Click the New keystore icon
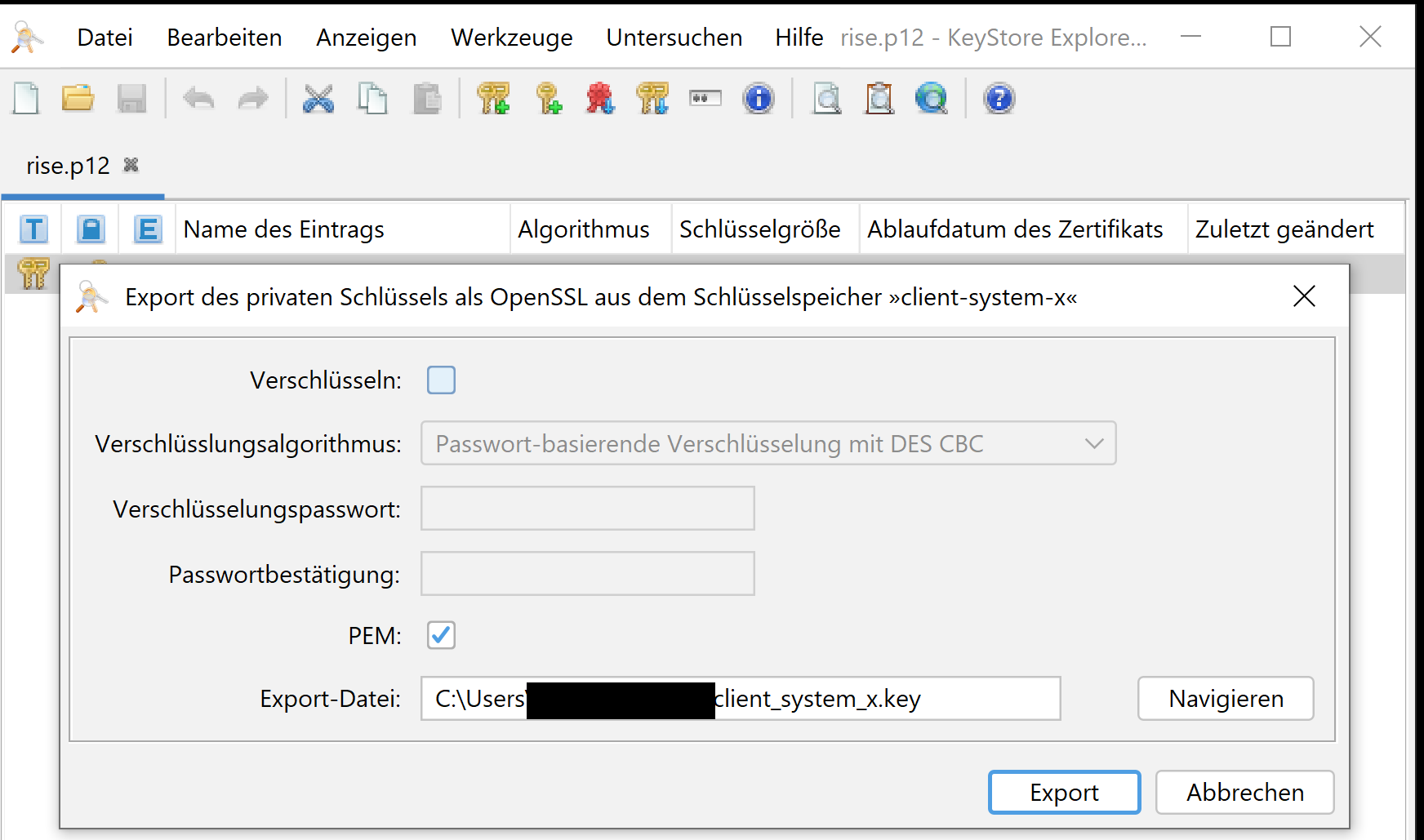Viewport: 1424px width, 840px height. point(27,99)
